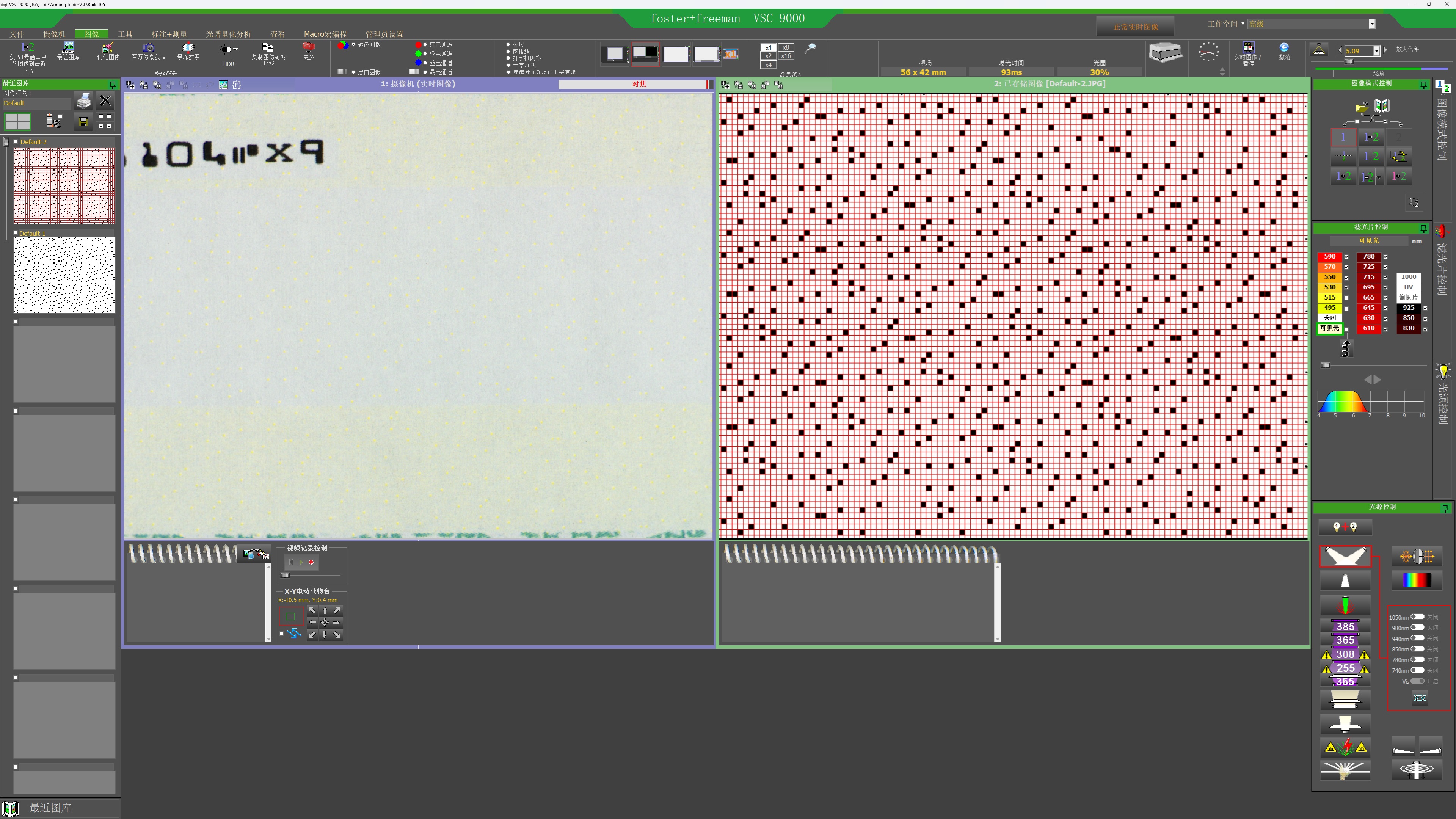
Task: Click the overlay swap 1/2 image mode icon
Action: click(1399, 157)
